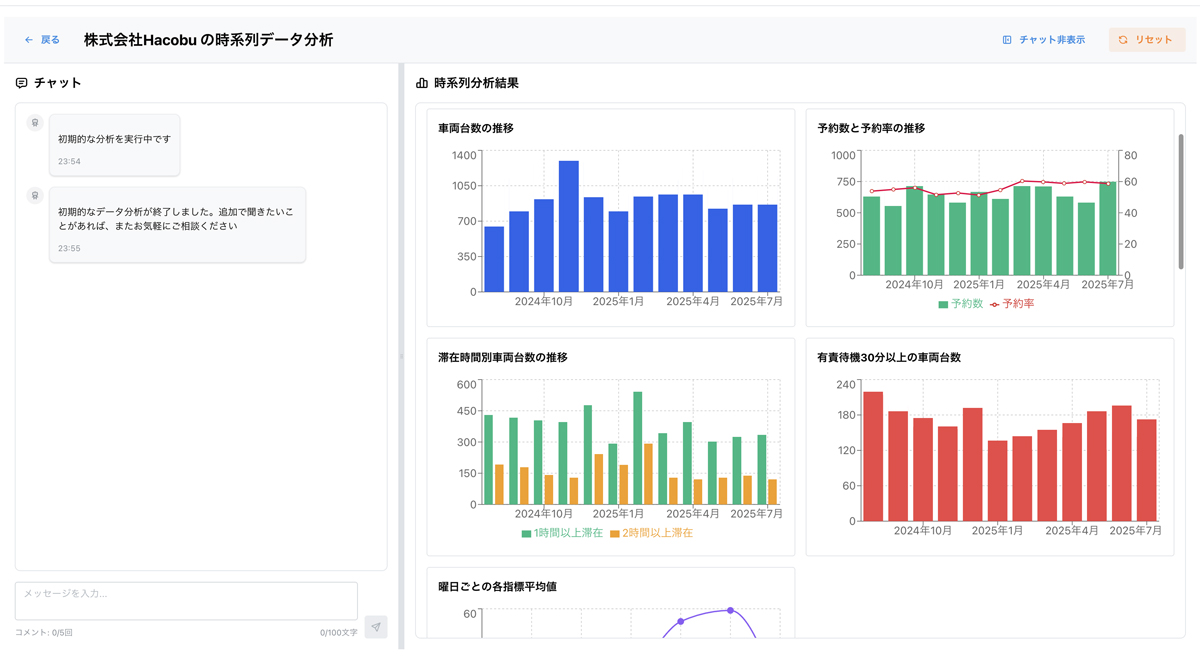Viewport: 1200px width, 656px height.
Task: Click the bot avatar beside first message
Action: [35, 123]
